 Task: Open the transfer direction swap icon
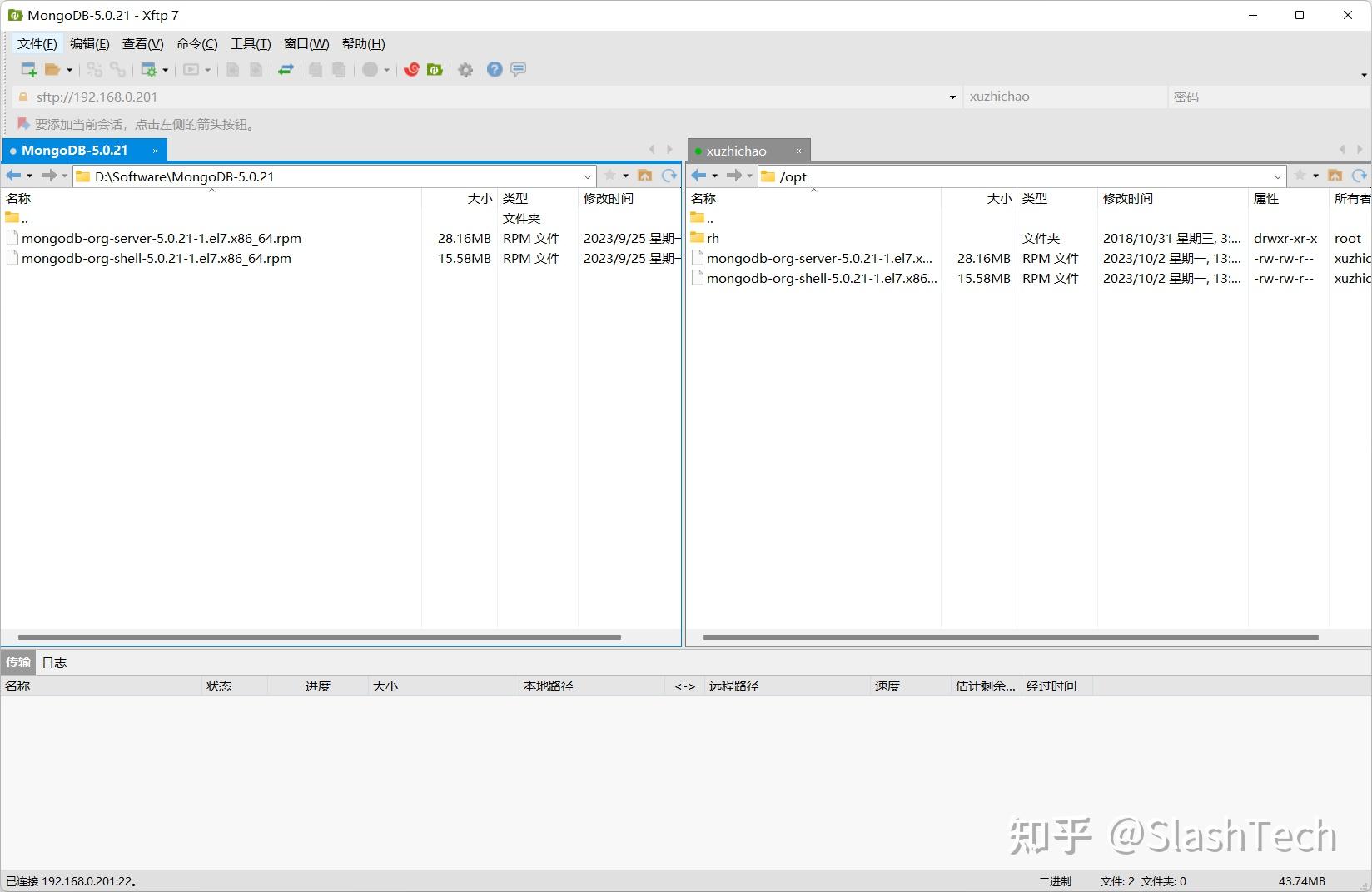286,70
